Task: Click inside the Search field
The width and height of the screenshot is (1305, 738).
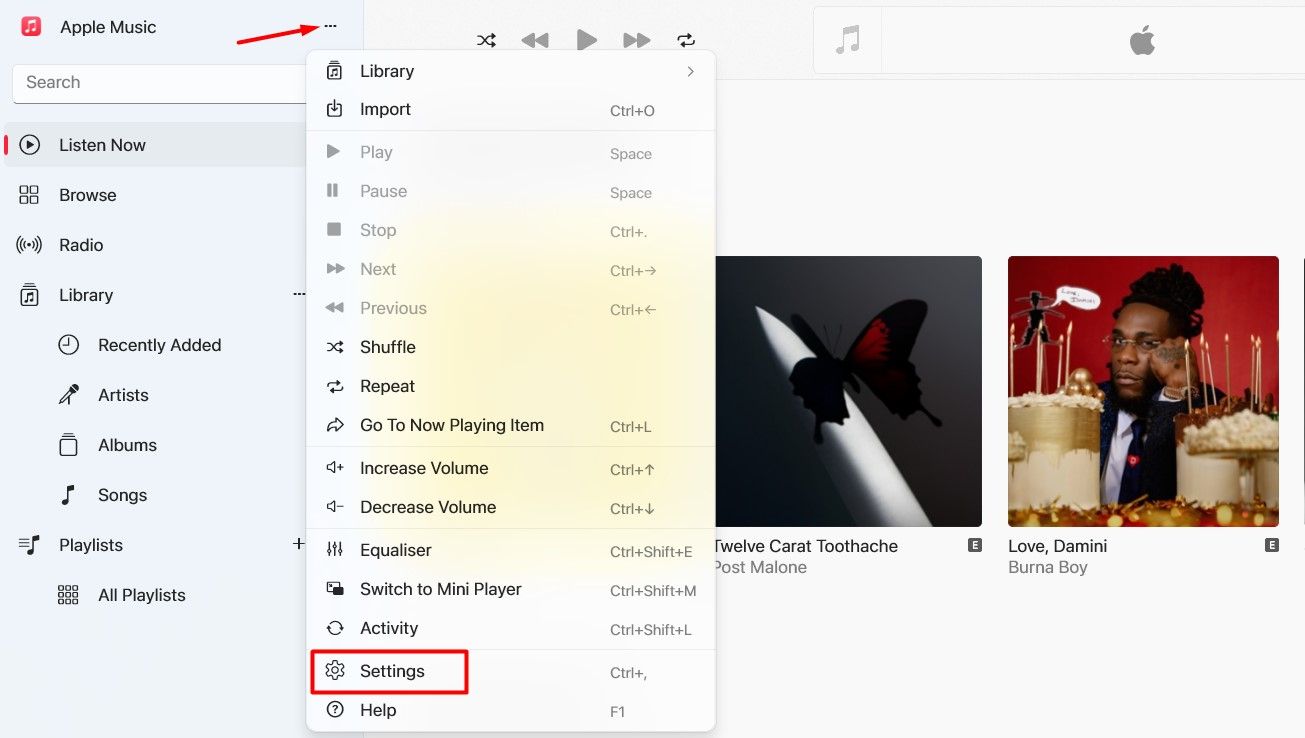Action: [x=160, y=82]
